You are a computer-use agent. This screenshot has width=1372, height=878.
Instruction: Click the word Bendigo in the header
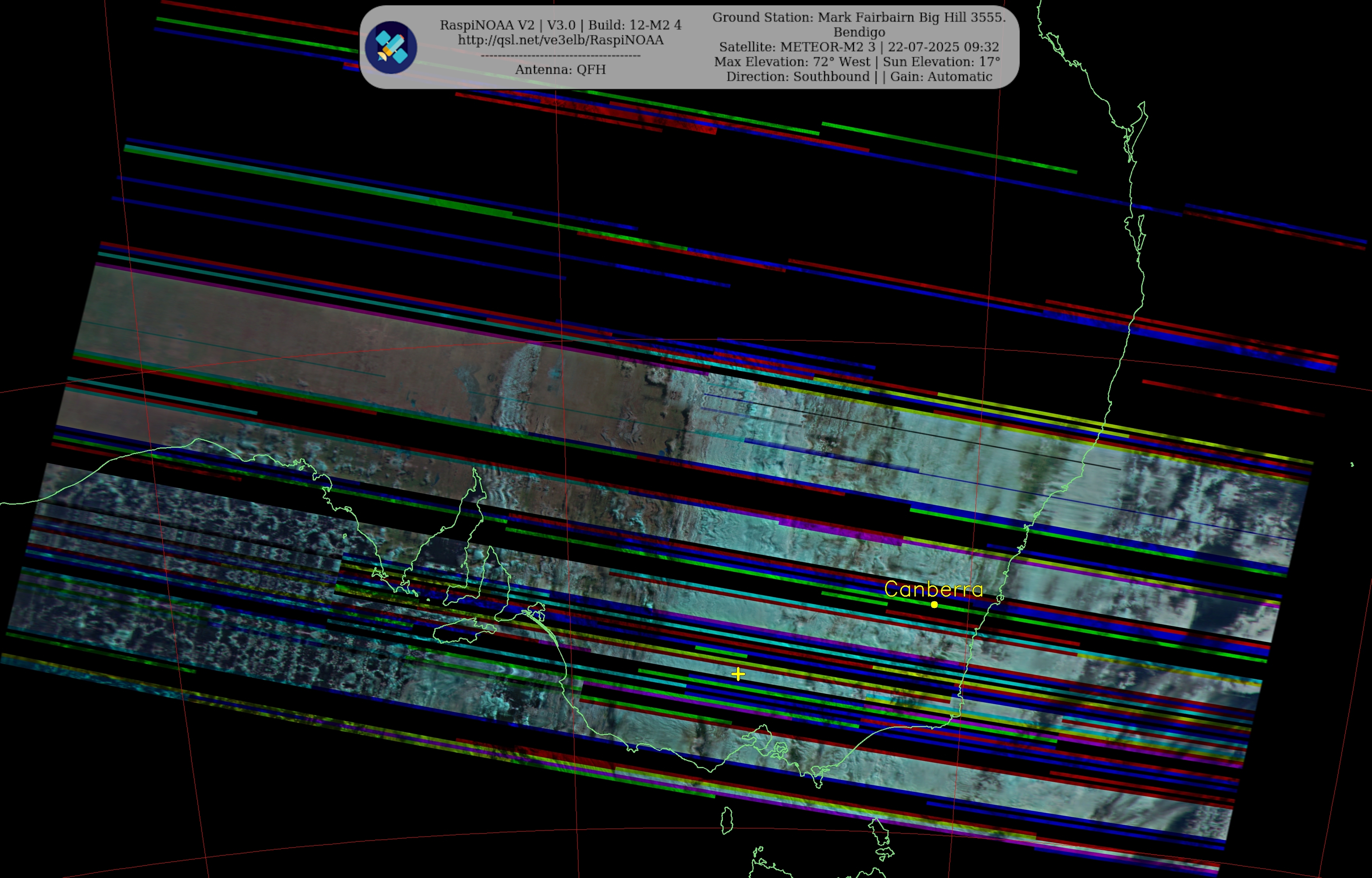(859, 32)
